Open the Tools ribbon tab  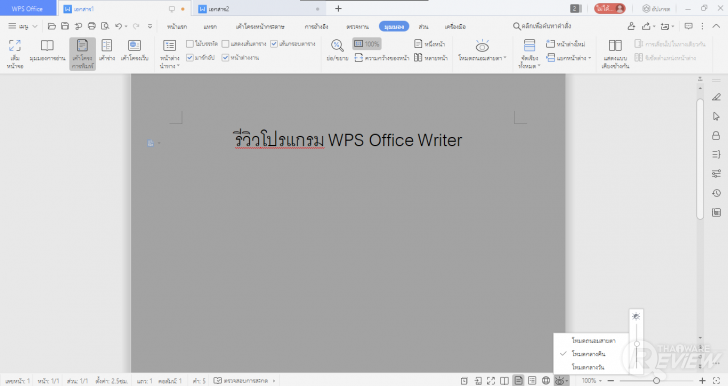(455, 26)
